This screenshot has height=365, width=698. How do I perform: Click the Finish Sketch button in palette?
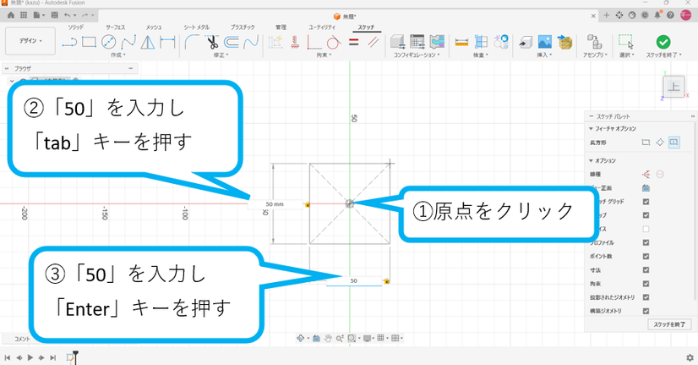(x=669, y=324)
